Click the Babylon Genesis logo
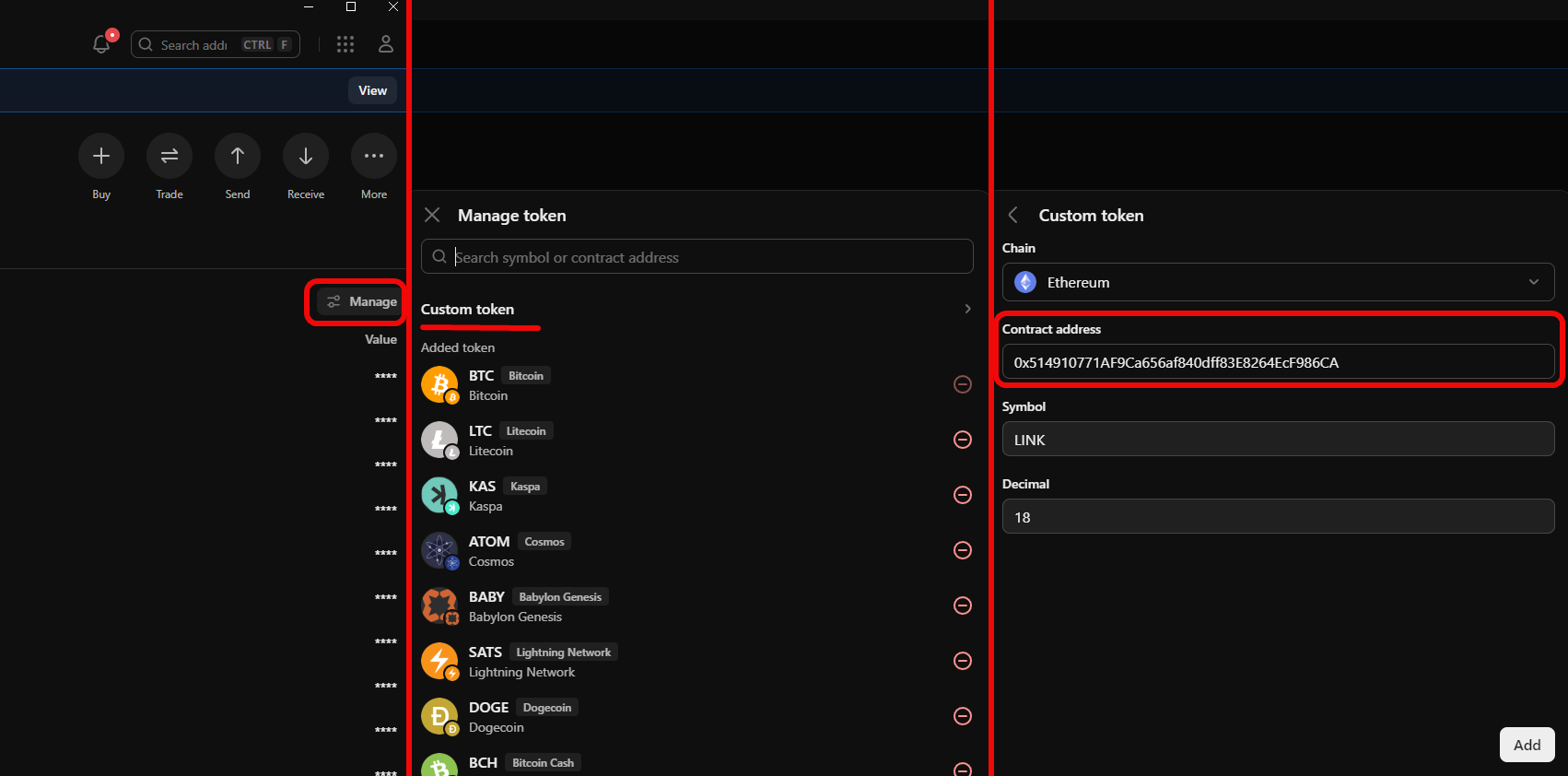This screenshot has width=1568, height=776. pos(439,606)
